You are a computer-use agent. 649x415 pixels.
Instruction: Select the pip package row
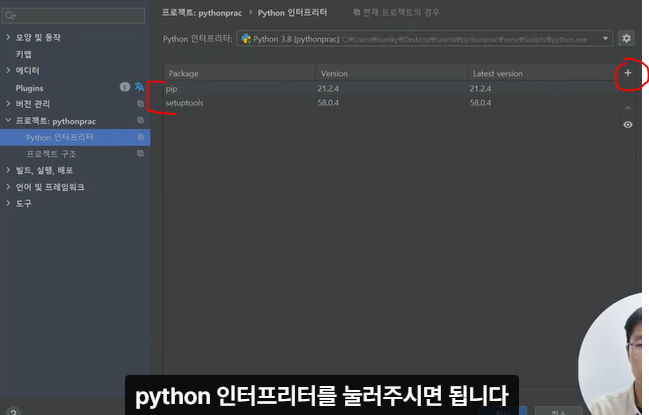(390, 89)
